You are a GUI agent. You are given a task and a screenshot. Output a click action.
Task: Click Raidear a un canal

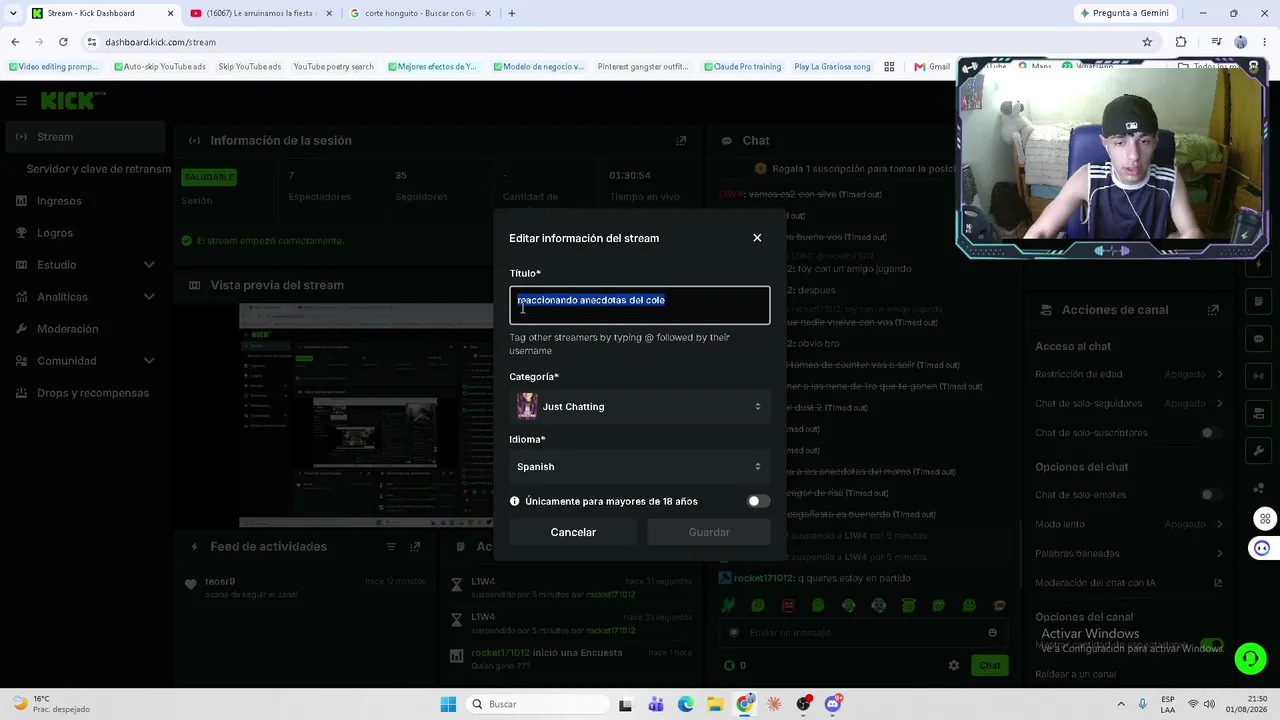(1075, 674)
